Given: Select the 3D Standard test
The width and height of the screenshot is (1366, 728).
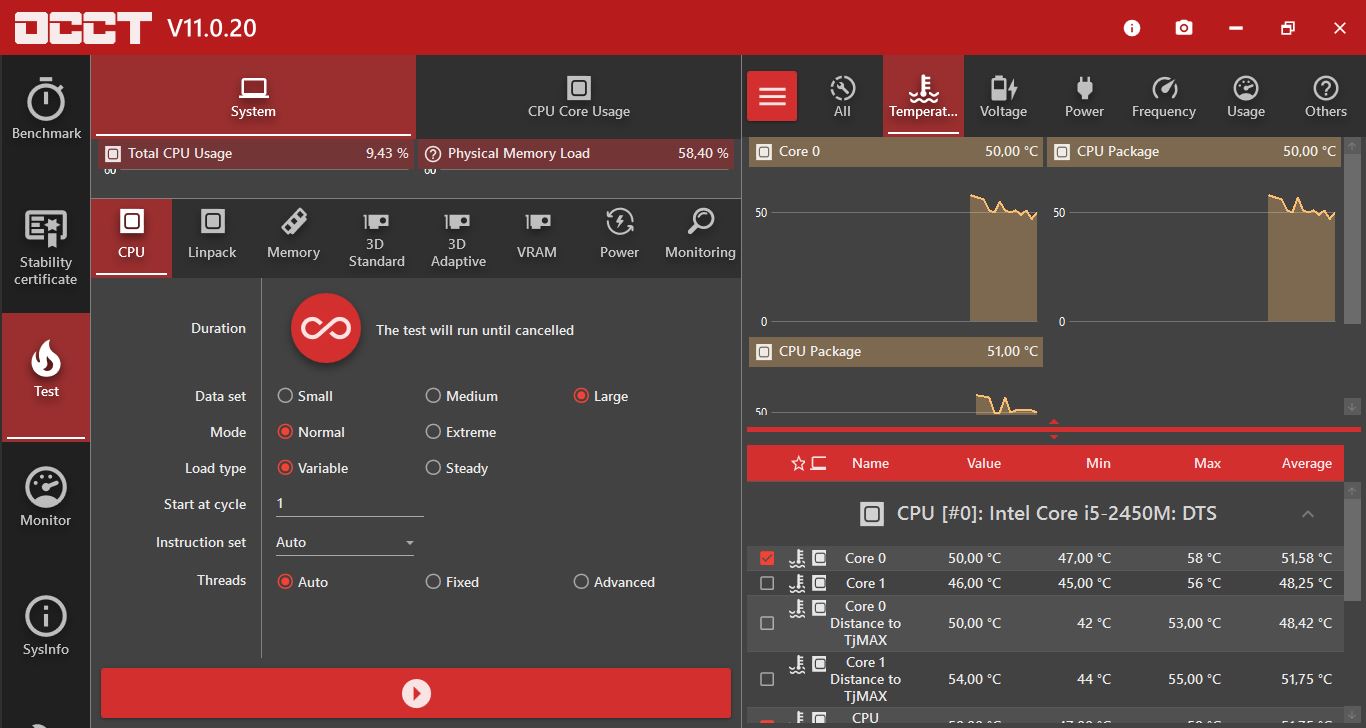Looking at the screenshot, I should 376,237.
